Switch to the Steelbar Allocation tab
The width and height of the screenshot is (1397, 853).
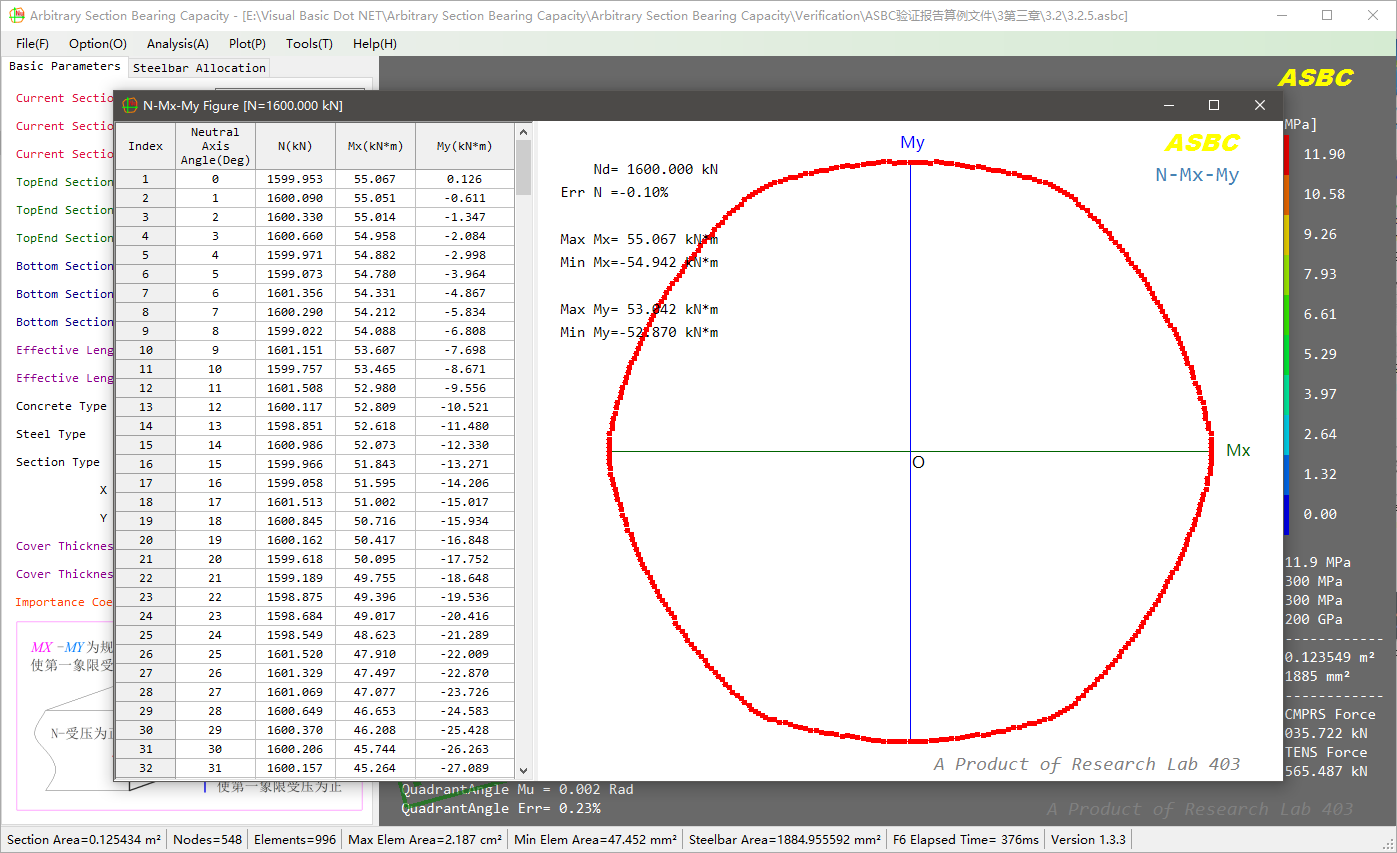(199, 68)
